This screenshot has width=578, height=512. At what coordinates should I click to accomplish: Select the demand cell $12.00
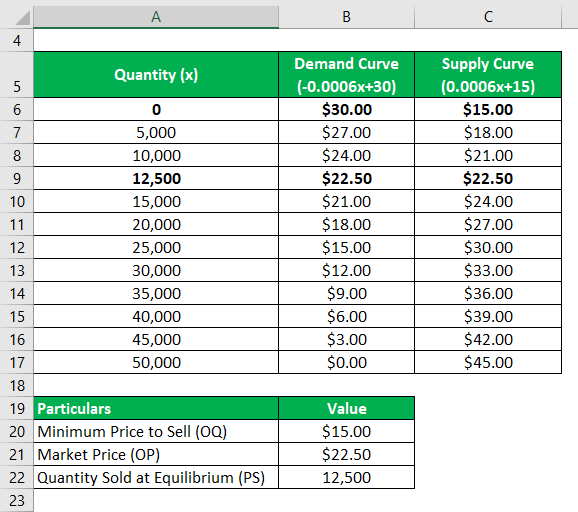point(347,270)
